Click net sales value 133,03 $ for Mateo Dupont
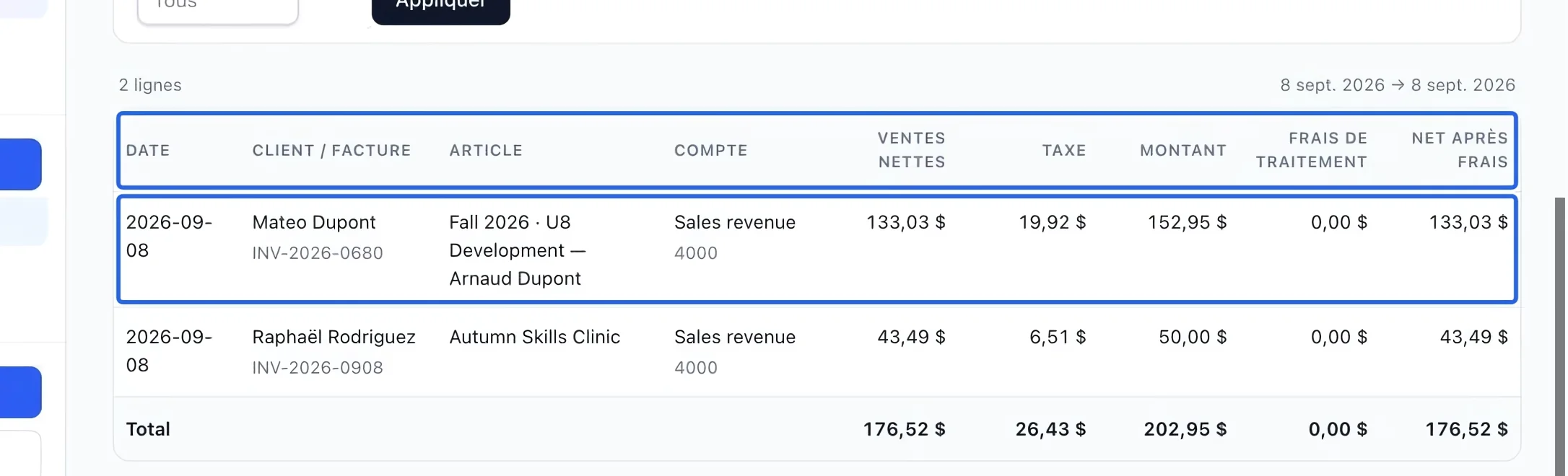1568x476 pixels. click(906, 222)
